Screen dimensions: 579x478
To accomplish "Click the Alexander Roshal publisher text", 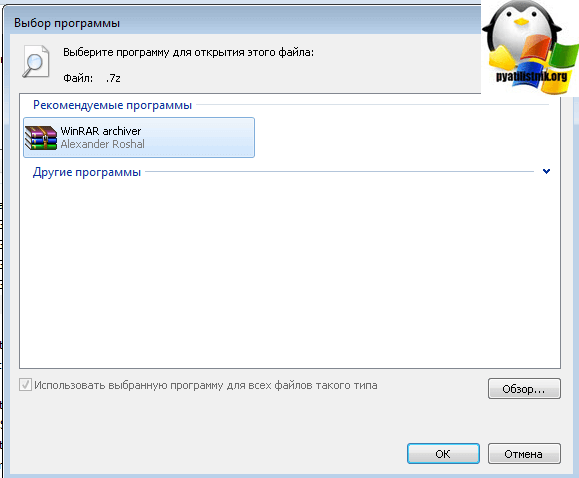I will [x=102, y=144].
